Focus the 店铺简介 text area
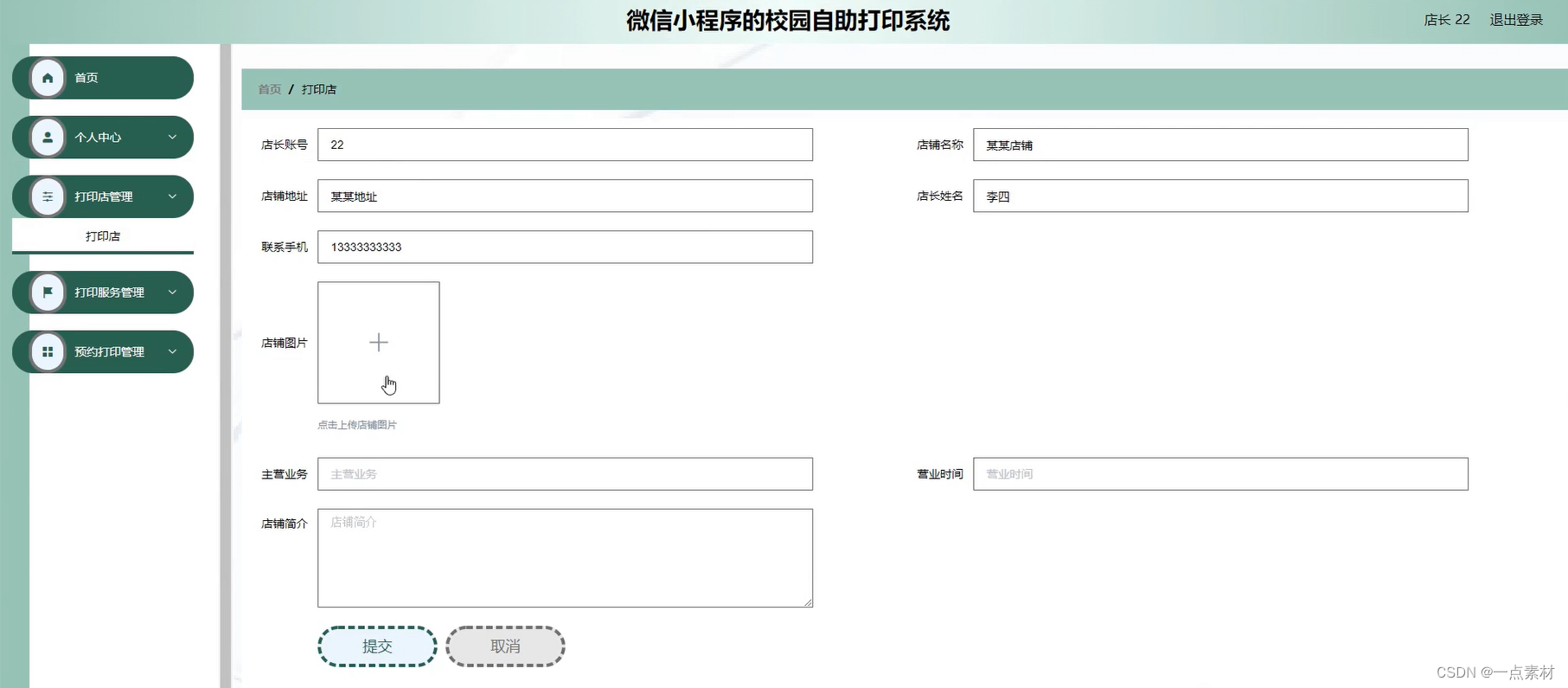Screen dimensions: 1568x688 click(565, 558)
